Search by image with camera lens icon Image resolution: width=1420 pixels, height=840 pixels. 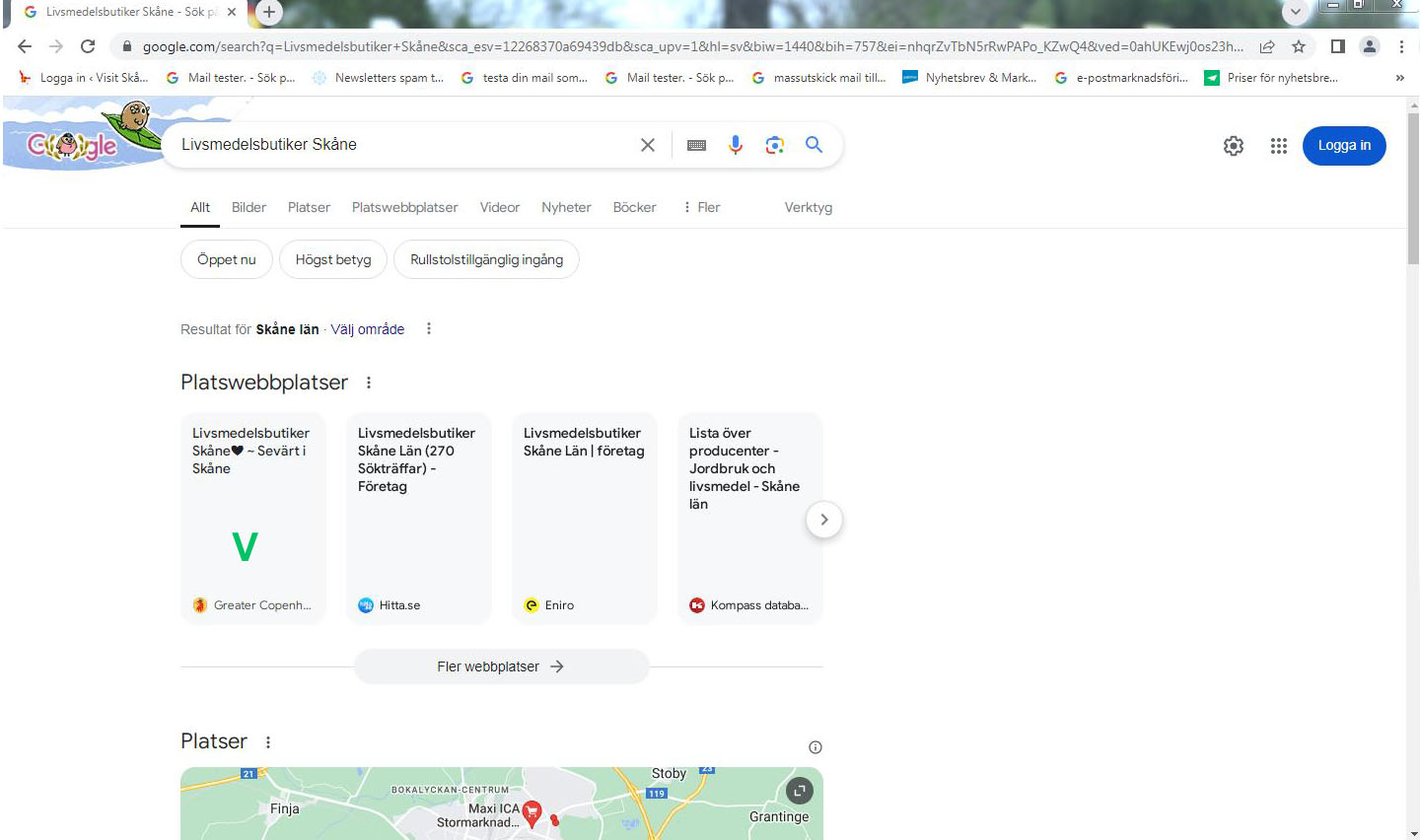point(775,145)
